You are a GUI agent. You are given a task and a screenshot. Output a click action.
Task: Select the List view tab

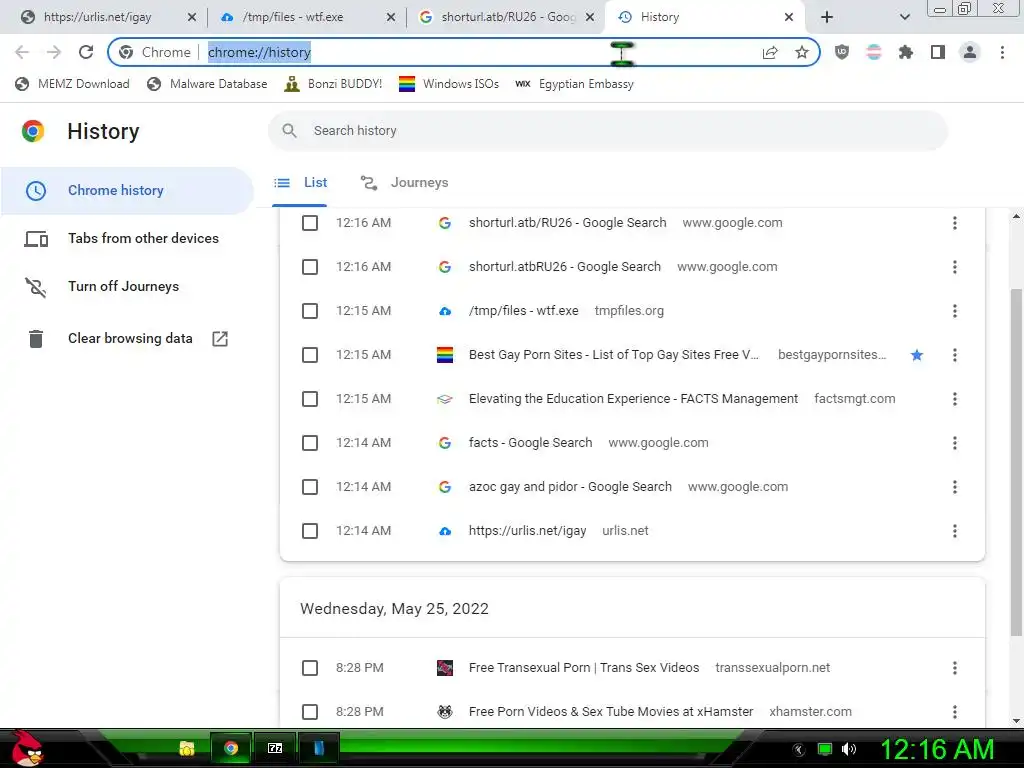300,183
